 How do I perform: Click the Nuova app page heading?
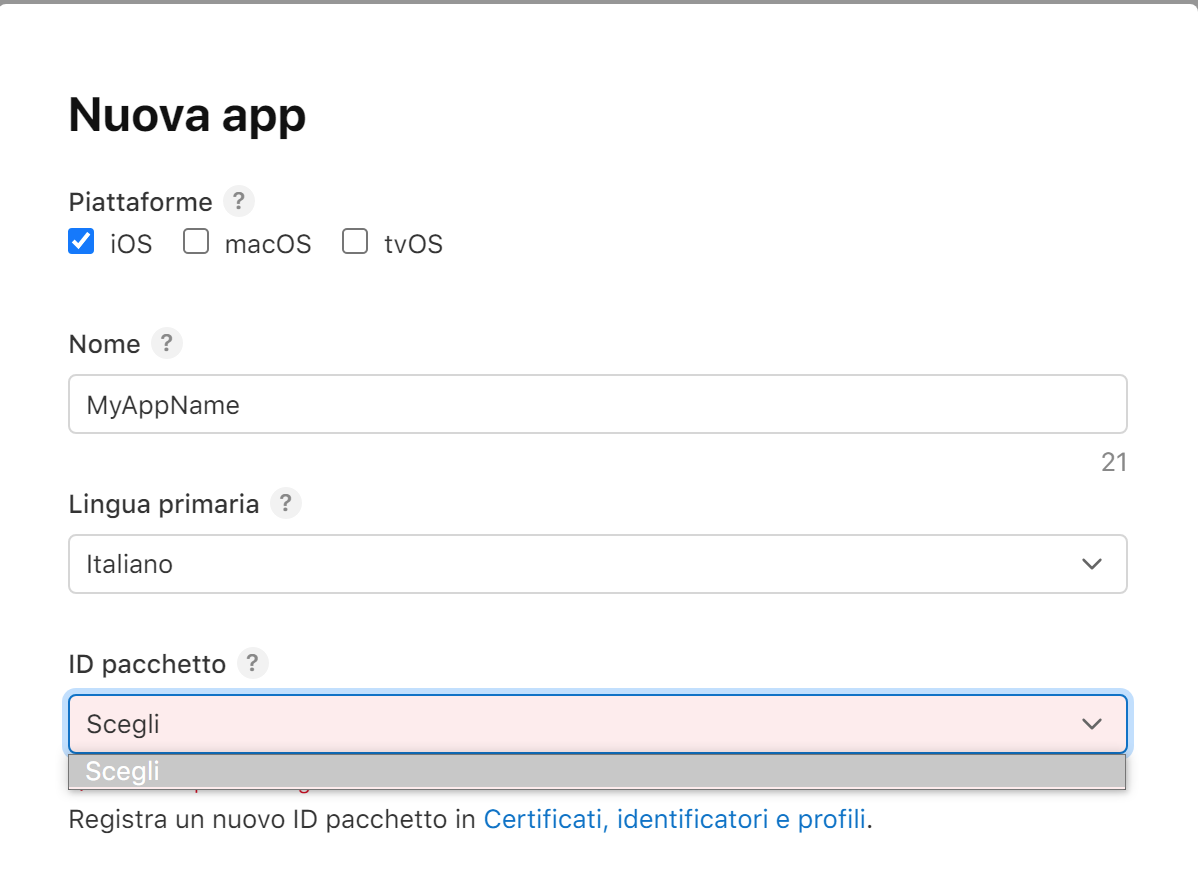tap(186, 114)
